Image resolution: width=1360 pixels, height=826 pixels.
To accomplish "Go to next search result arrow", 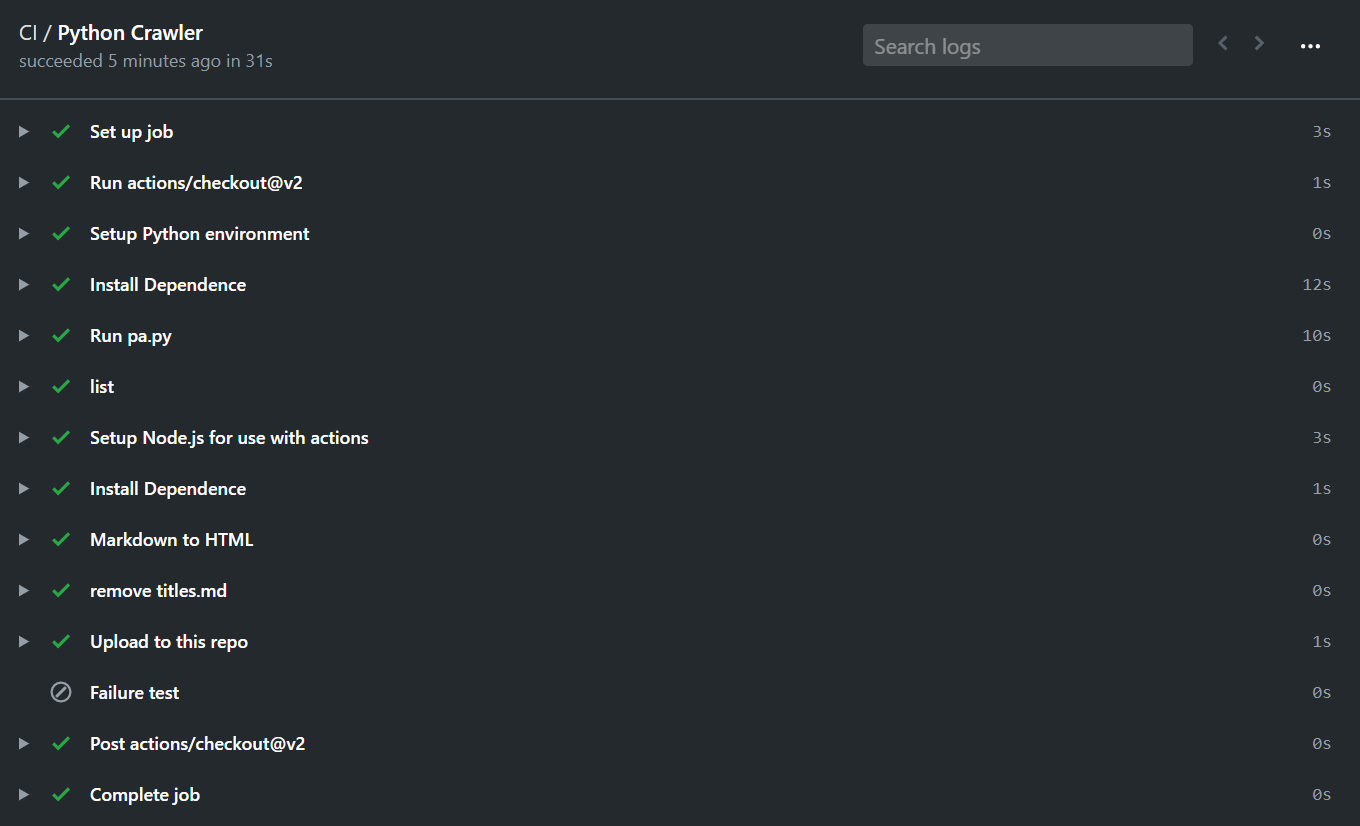I will point(1259,43).
